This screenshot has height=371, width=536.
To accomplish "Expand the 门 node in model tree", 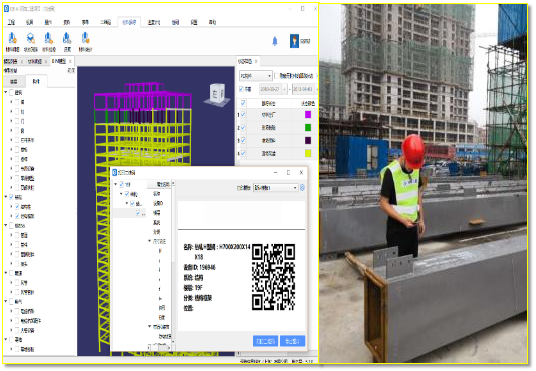I will [x=11, y=121].
